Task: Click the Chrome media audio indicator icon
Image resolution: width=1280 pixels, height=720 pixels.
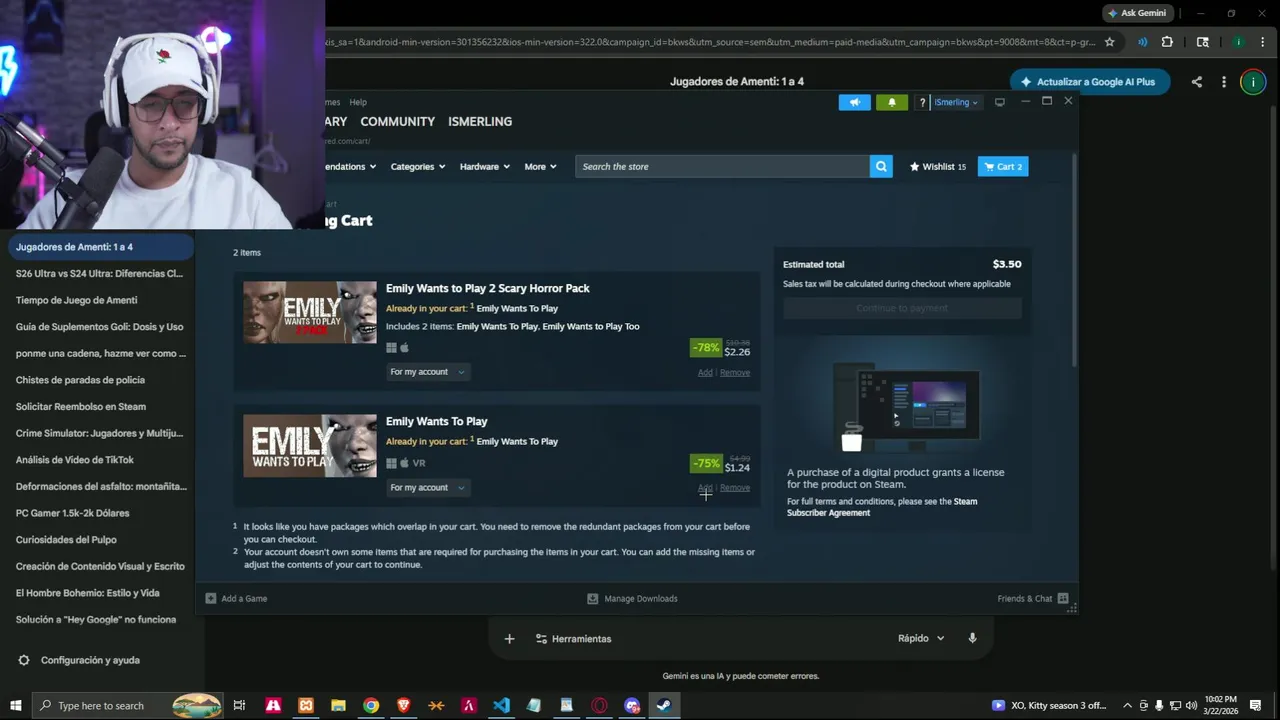Action: [1142, 42]
